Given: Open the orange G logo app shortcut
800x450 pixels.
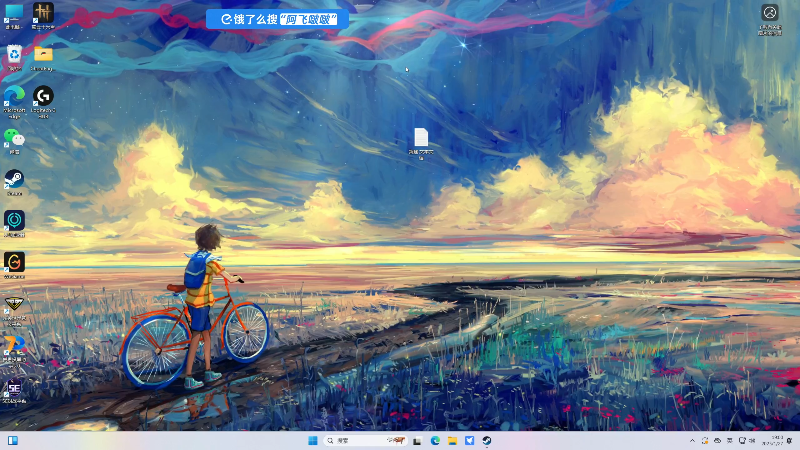Looking at the screenshot, I should [x=14, y=265].
